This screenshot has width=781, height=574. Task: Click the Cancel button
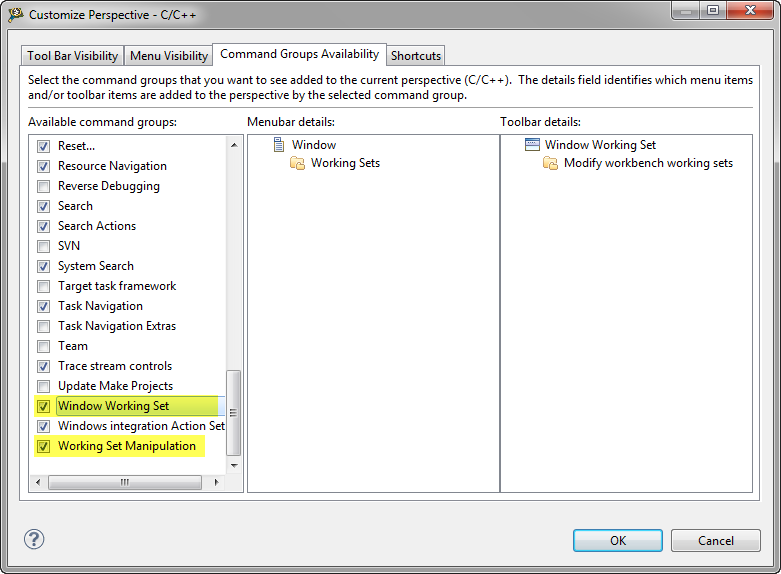point(715,540)
